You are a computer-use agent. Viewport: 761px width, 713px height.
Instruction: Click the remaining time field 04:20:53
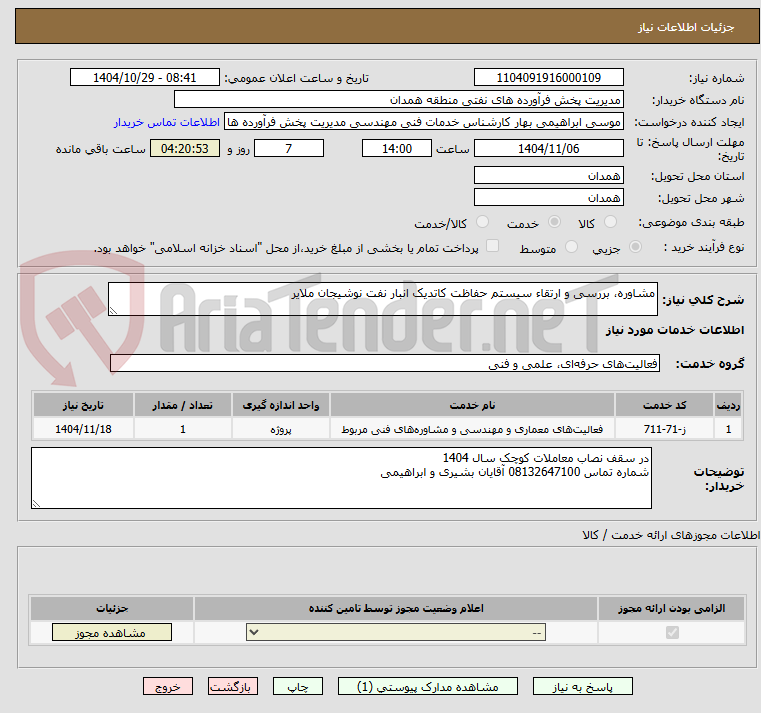pyautogui.click(x=184, y=149)
